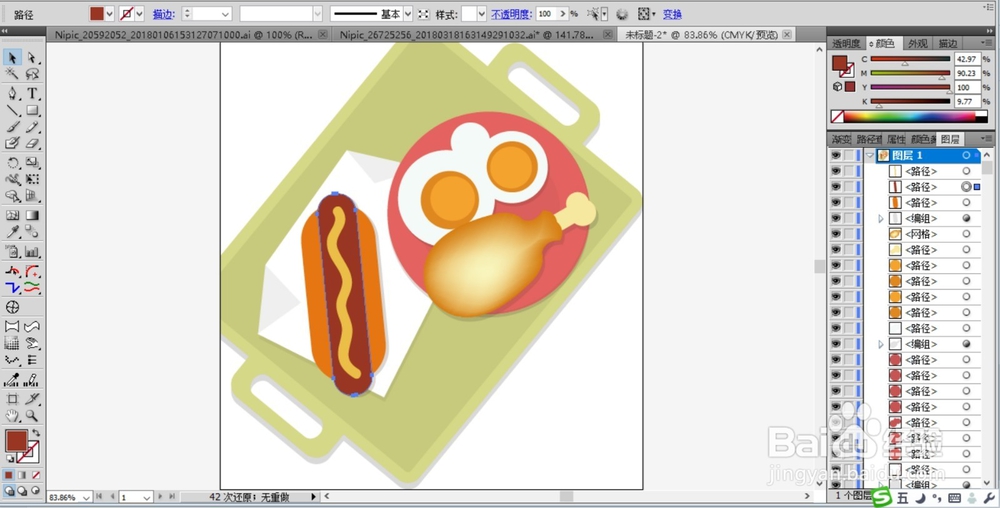
Task: Select the Type tool
Action: pos(32,94)
